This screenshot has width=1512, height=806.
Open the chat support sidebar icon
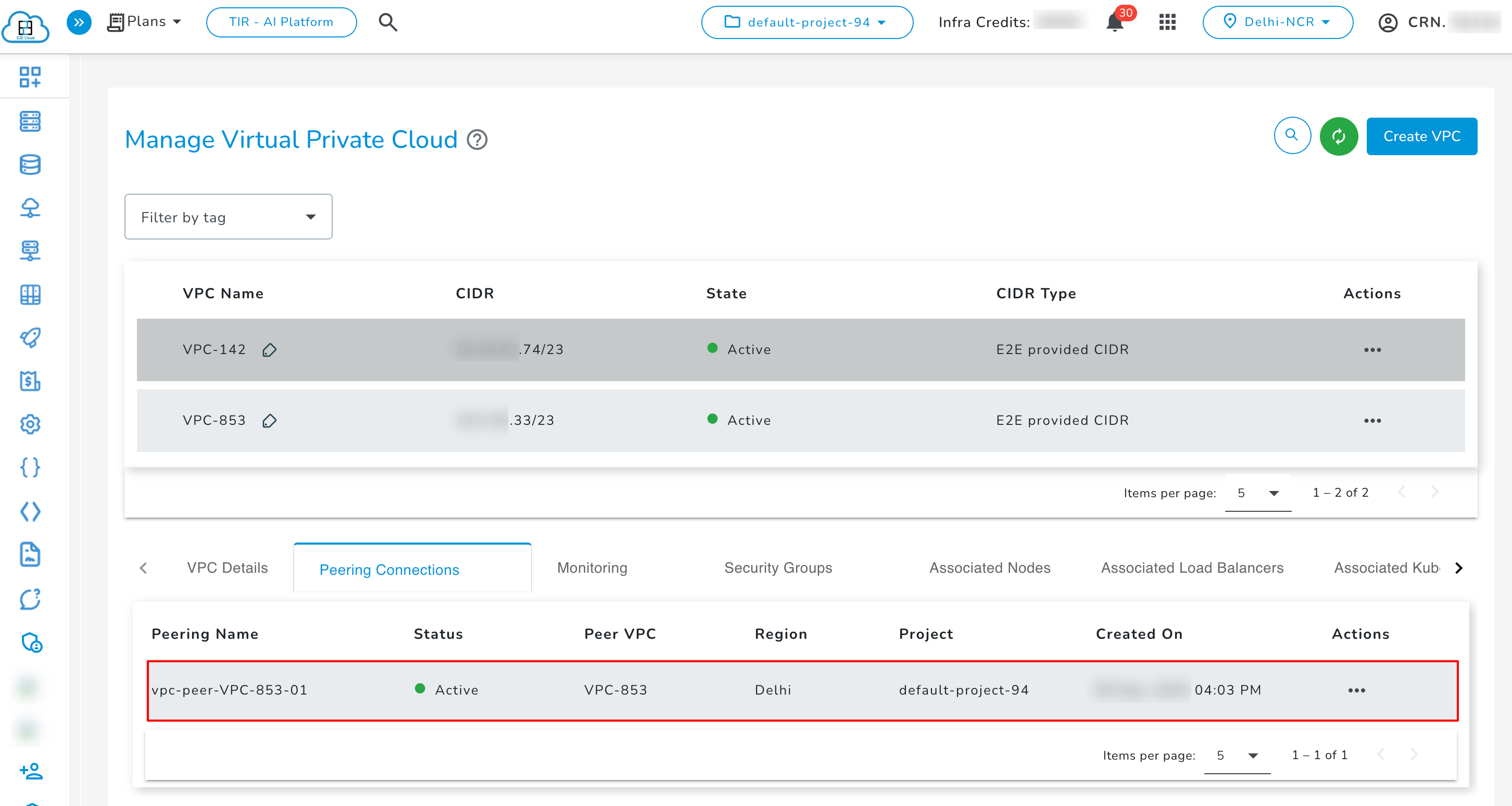(30, 599)
